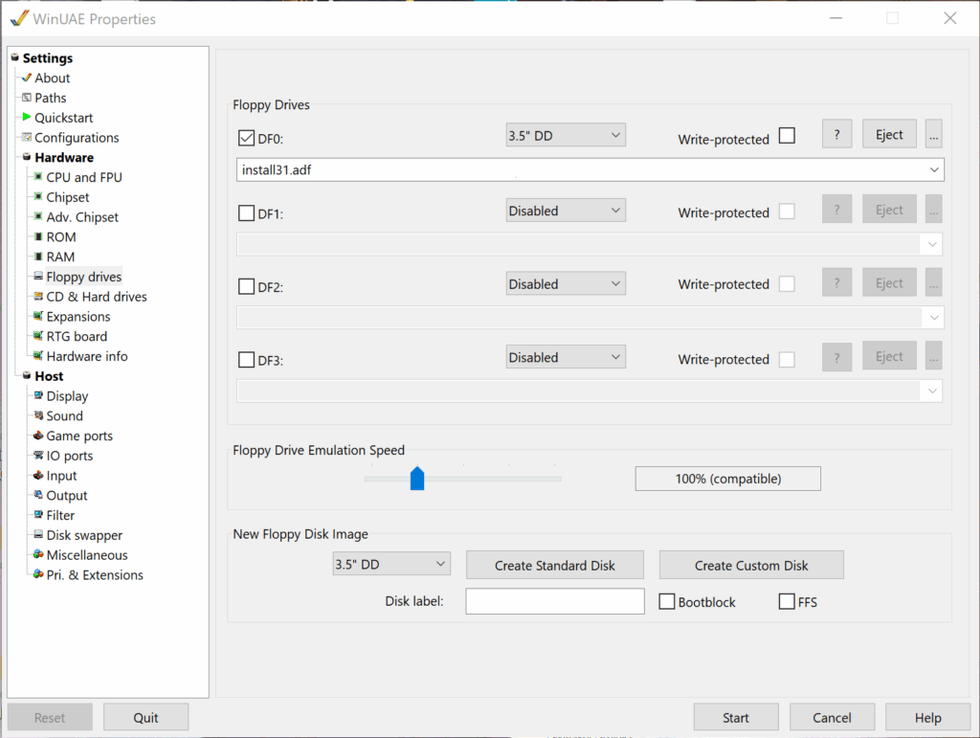Open the Configurations page
Screen dimensions: 980x738
pyautogui.click(x=76, y=137)
